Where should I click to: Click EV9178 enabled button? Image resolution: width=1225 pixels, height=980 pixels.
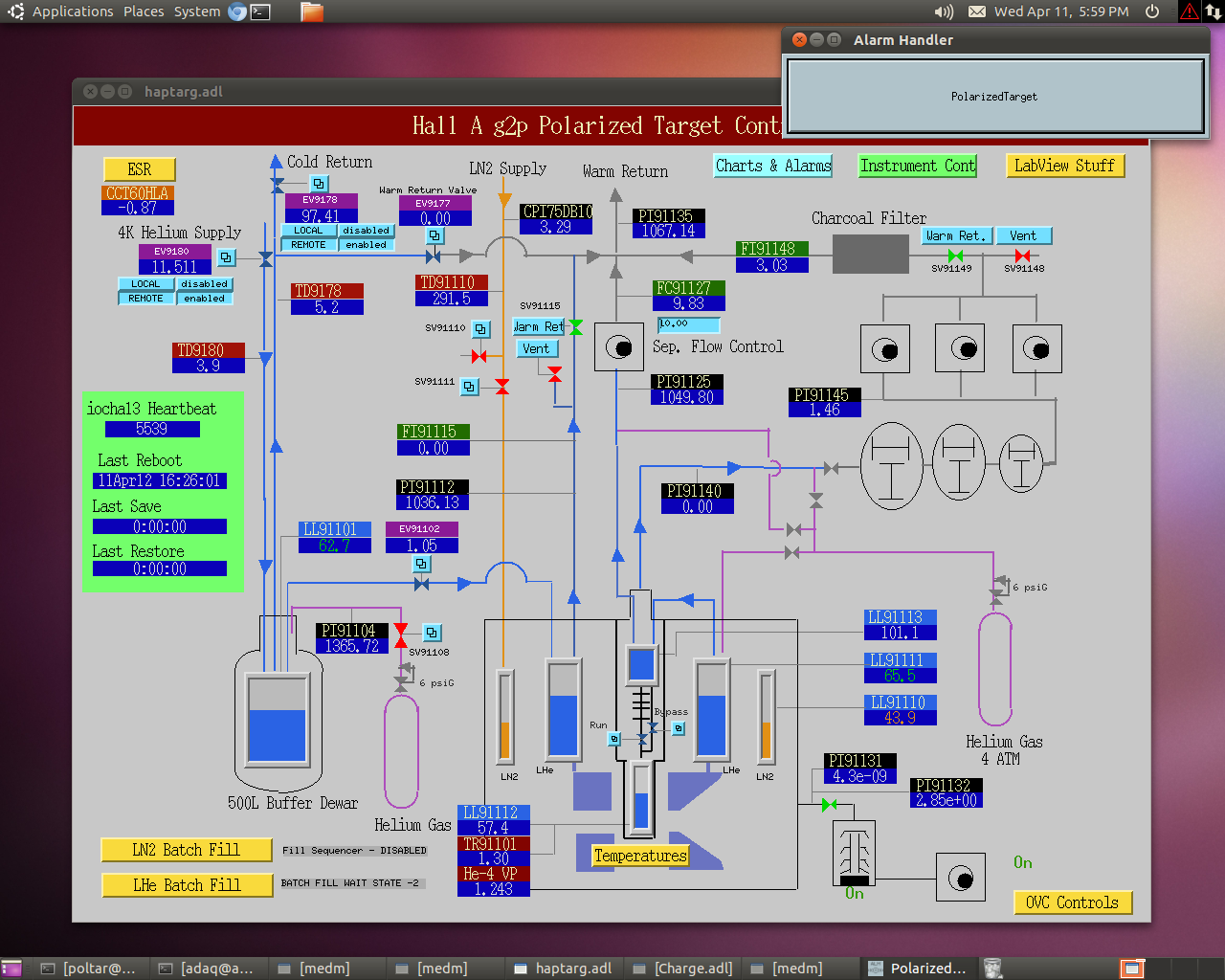click(x=366, y=245)
